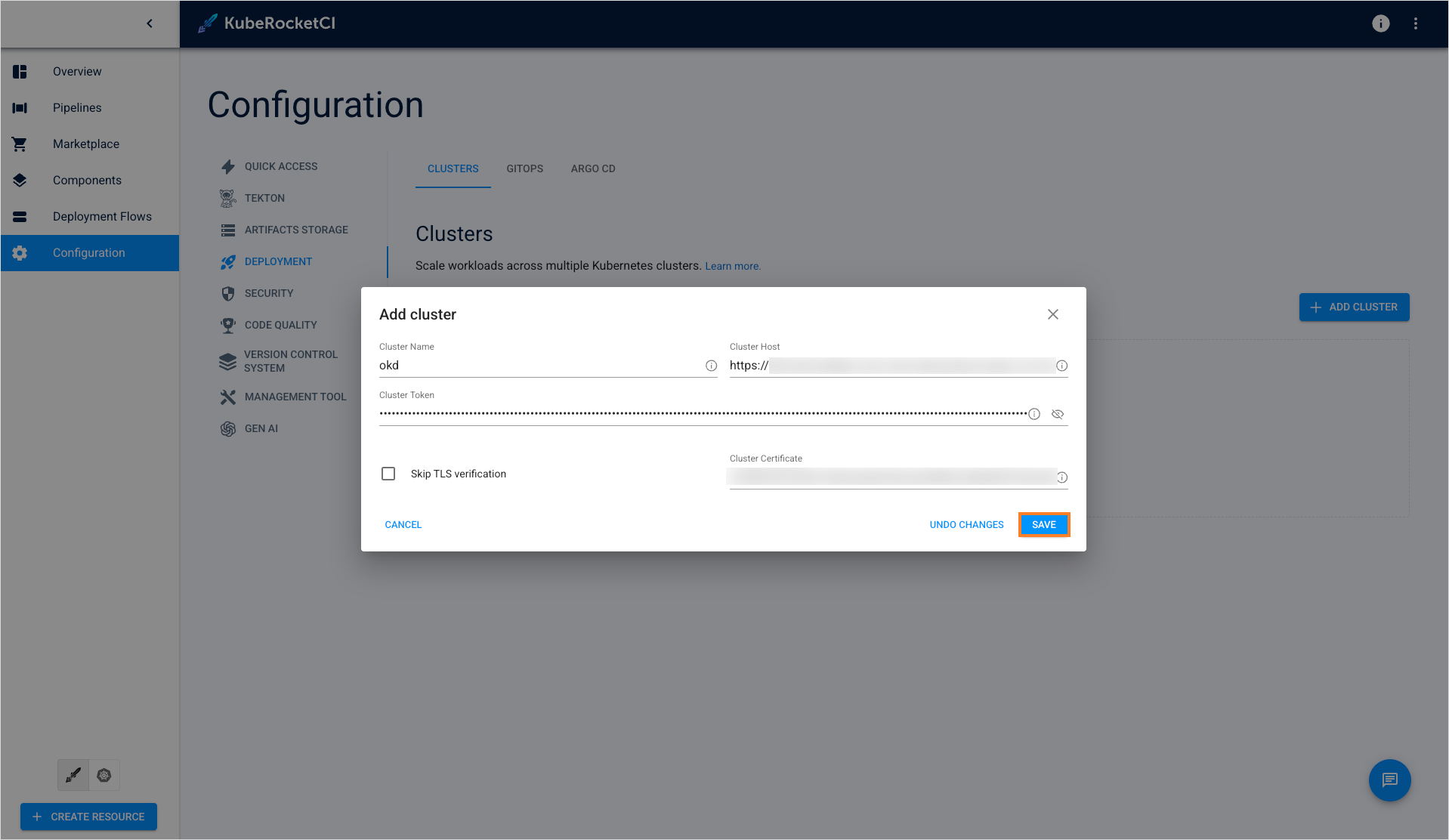Reveal the hidden Cluster Token value
Viewport: 1449px width, 840px height.
1057,413
